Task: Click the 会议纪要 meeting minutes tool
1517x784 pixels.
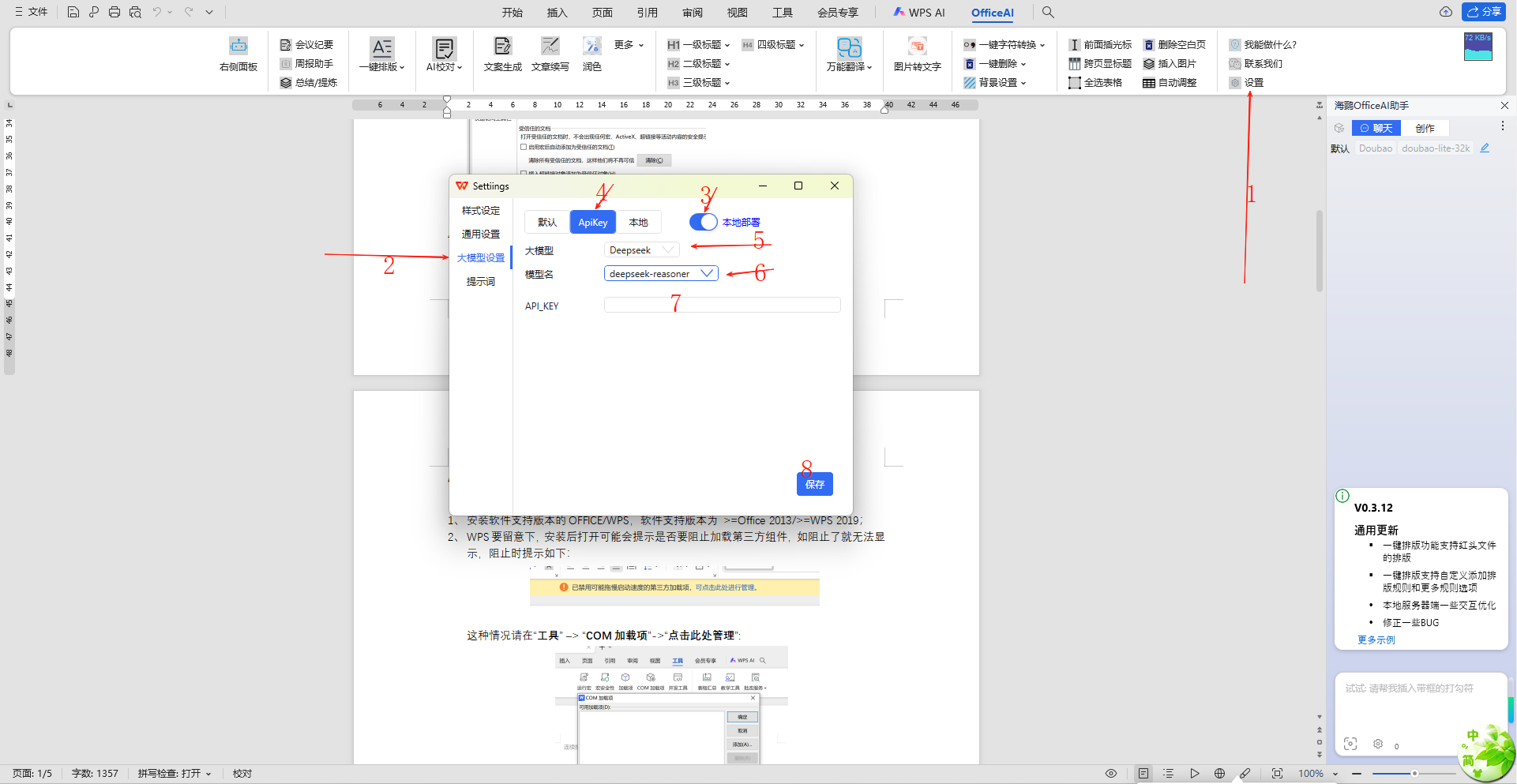Action: (307, 45)
